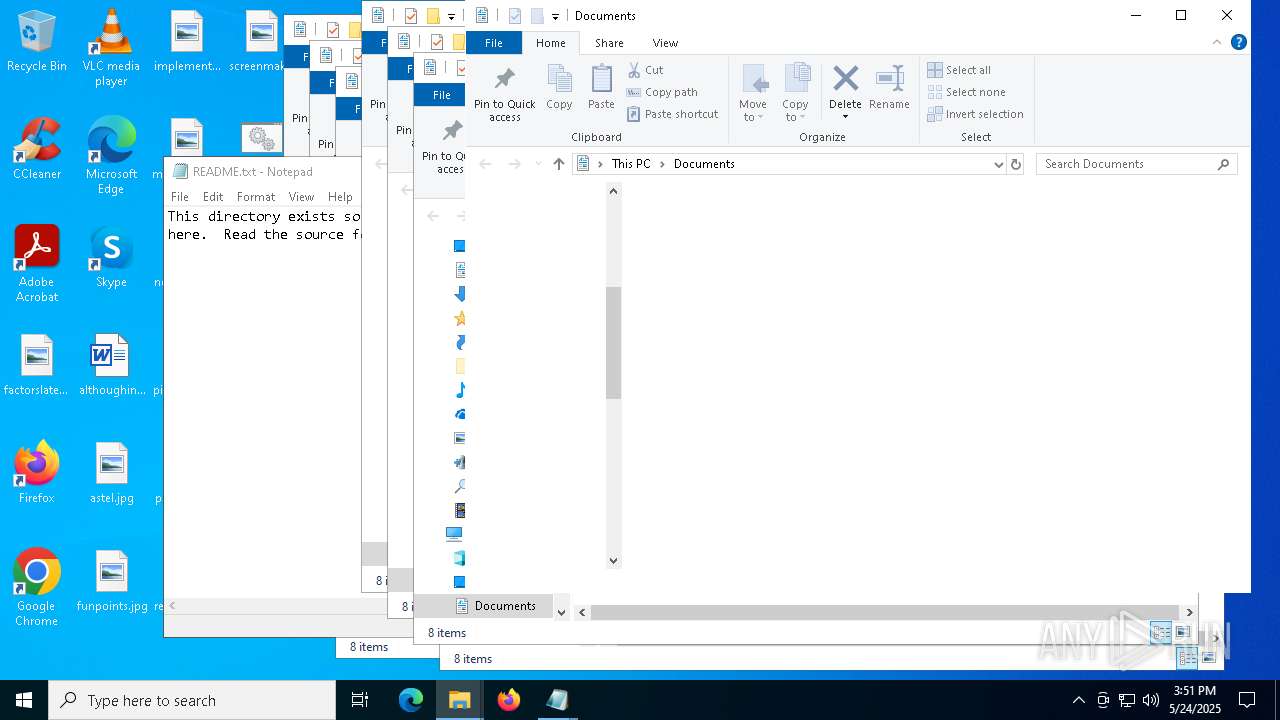Screen dimensions: 1280x720
Task: Click the Paste clipboard icon
Action: (x=601, y=87)
